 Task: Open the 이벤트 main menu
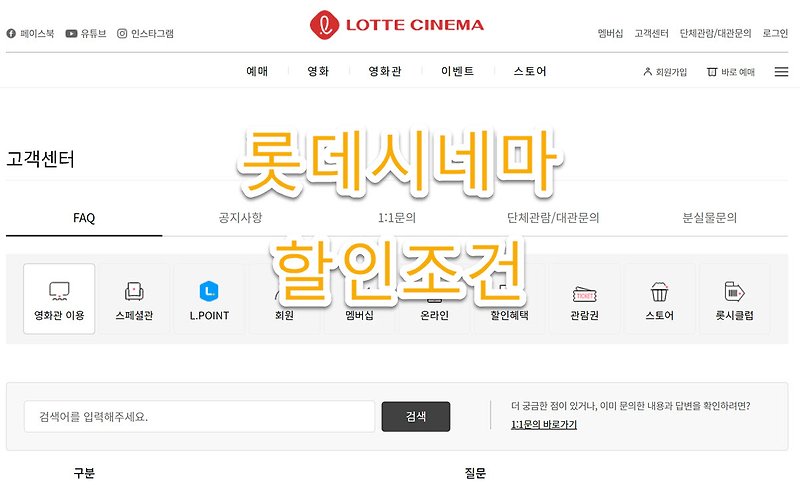coord(458,71)
